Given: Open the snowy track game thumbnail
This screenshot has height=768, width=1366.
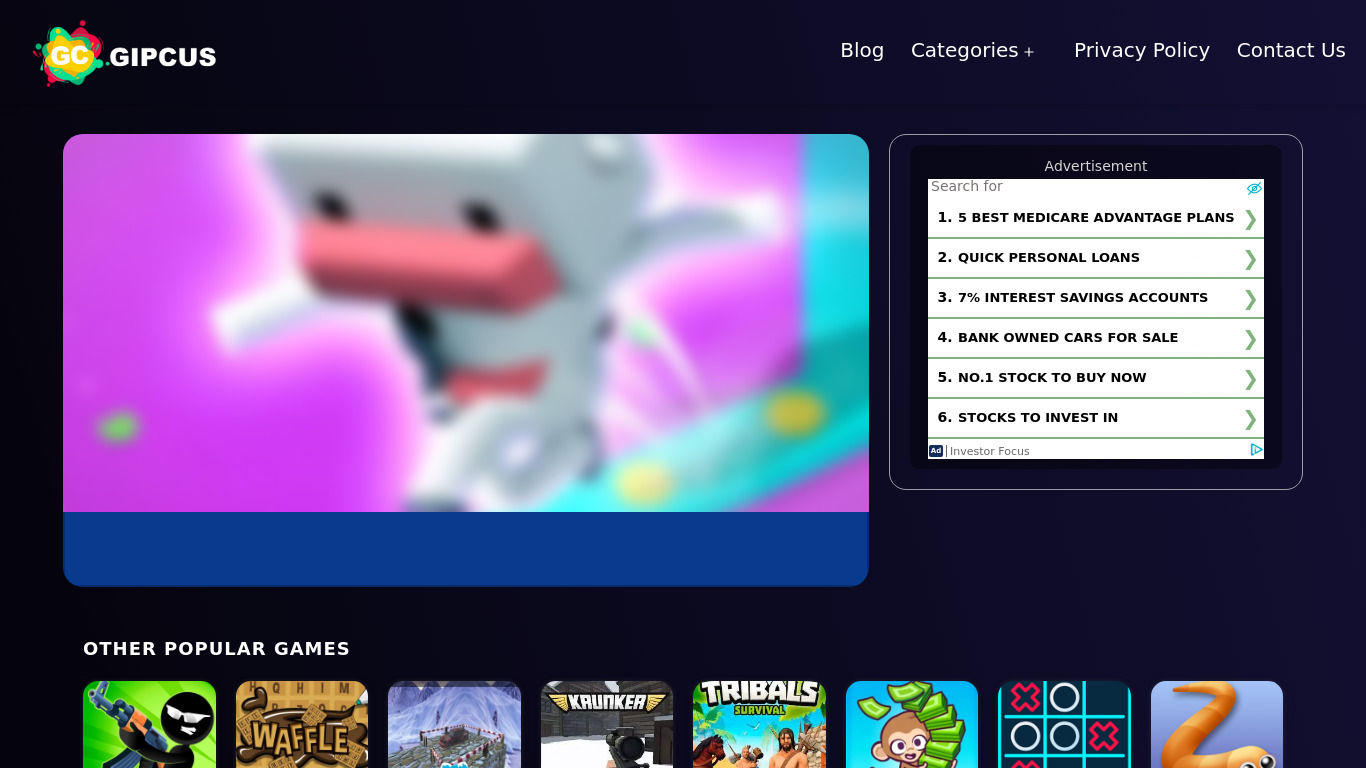Looking at the screenshot, I should pyautogui.click(x=455, y=724).
